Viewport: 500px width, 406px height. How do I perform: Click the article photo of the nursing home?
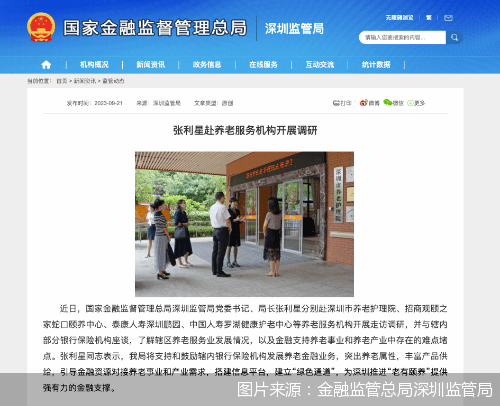(244, 224)
